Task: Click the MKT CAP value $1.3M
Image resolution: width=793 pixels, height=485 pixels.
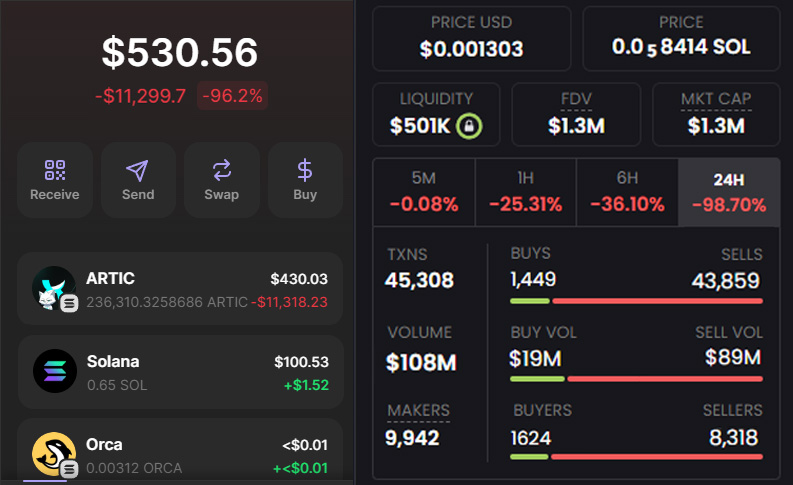Action: point(716,125)
